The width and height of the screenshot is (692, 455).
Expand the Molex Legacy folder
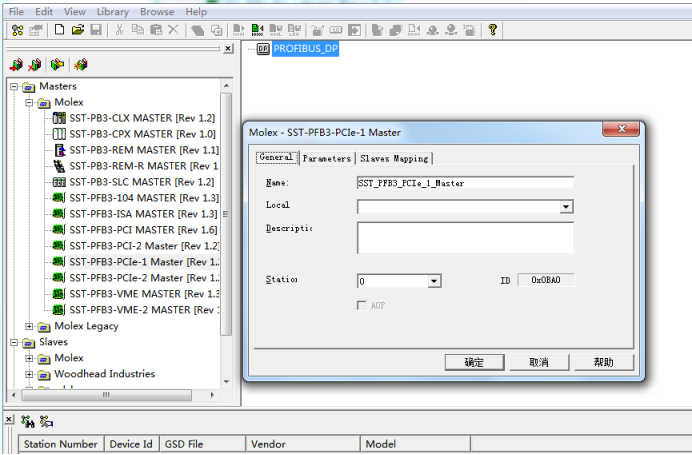click(29, 327)
